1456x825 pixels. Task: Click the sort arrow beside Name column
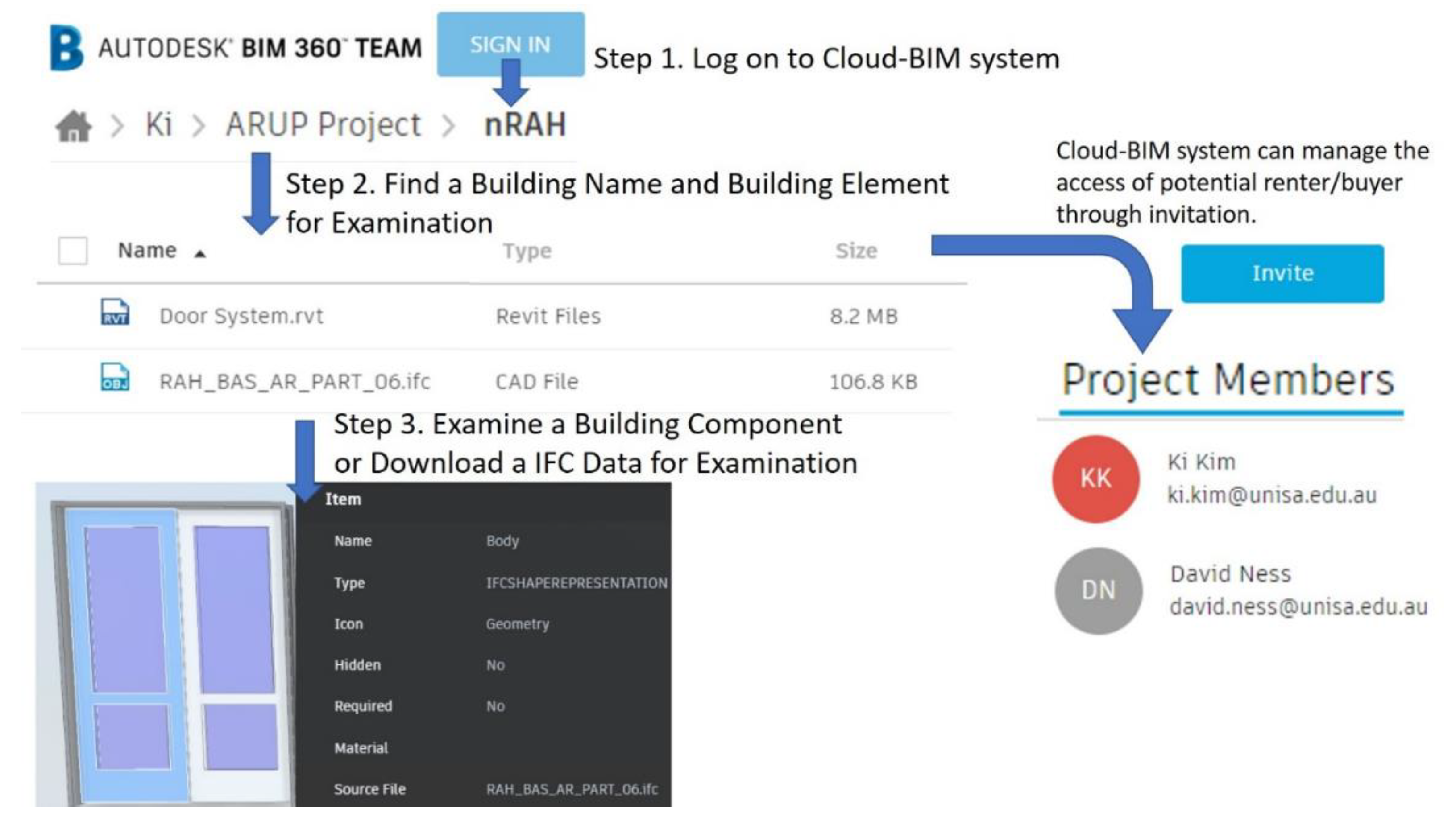tap(199, 254)
